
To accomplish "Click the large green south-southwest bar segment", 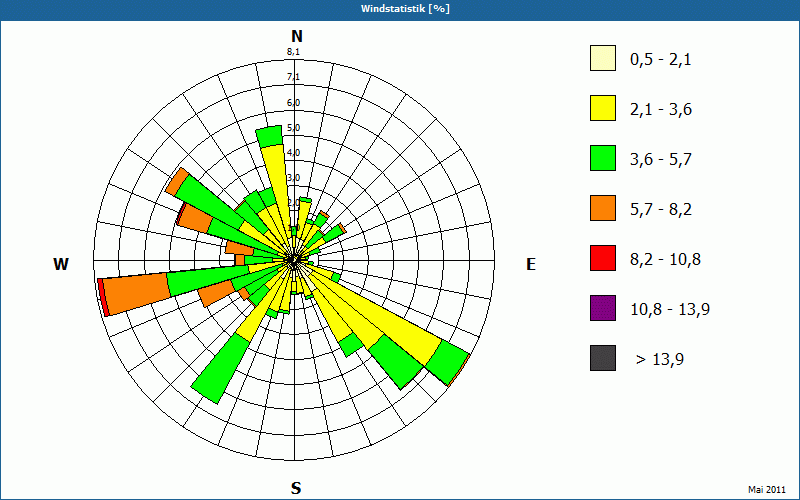I will tap(219, 368).
